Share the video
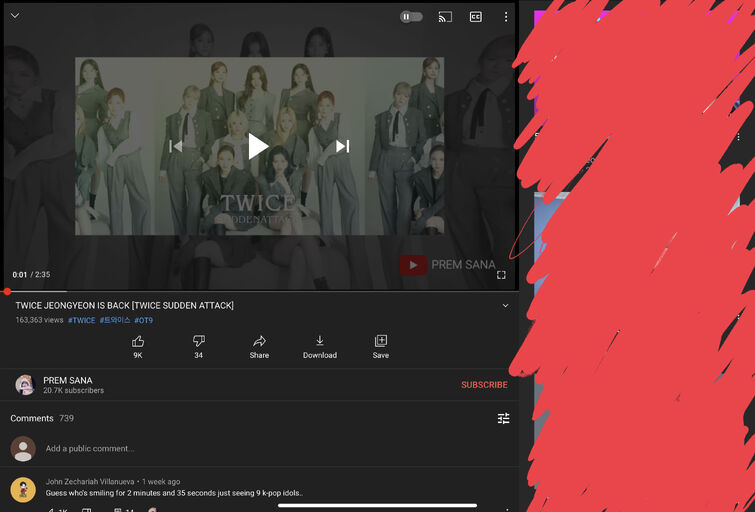This screenshot has height=512, width=755. pos(259,347)
